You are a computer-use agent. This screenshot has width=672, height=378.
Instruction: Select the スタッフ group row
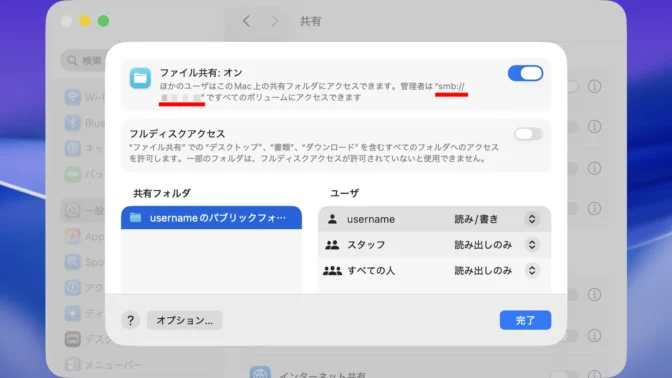434,245
